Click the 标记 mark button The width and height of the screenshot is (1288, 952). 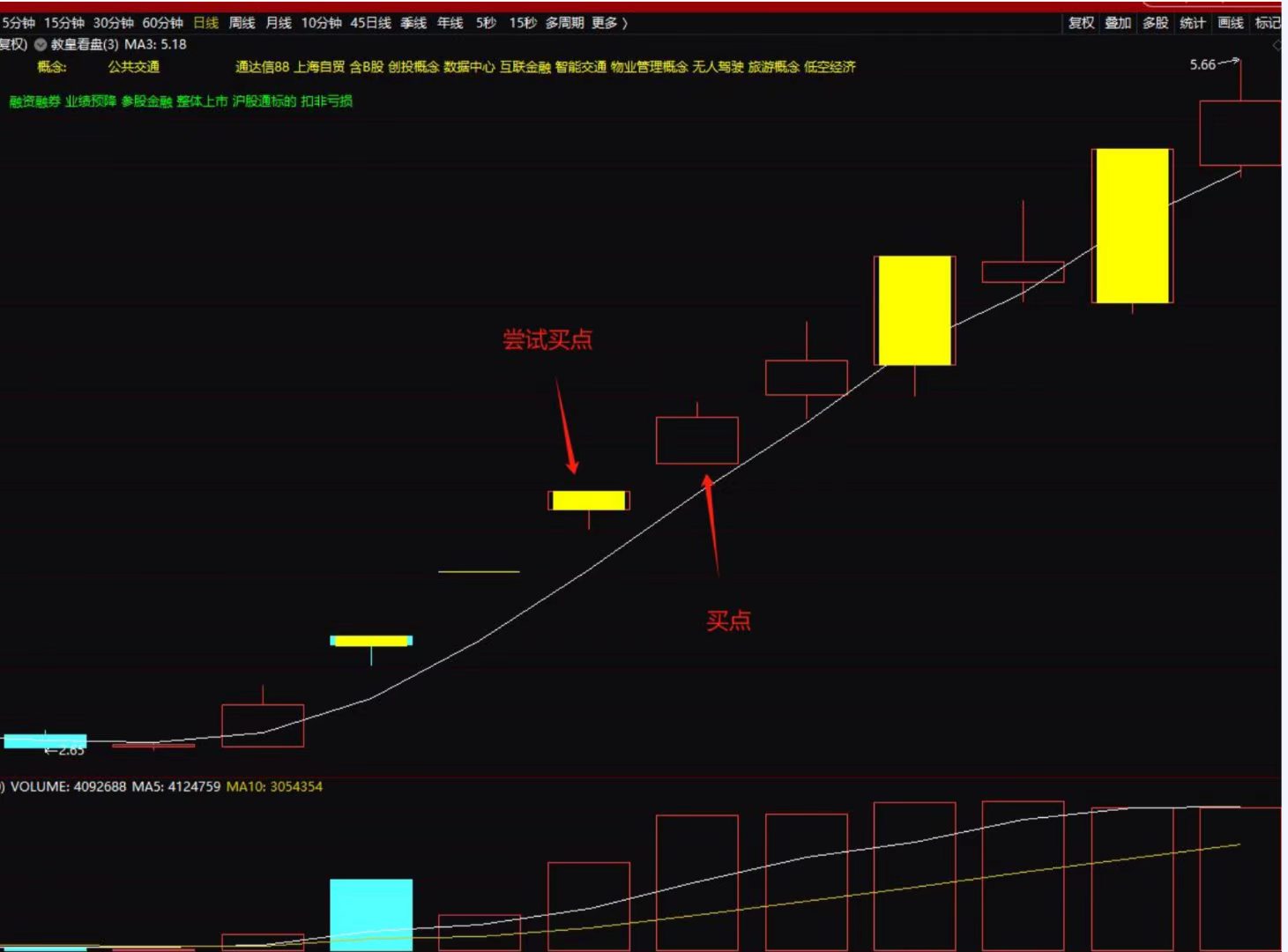pos(1267,23)
